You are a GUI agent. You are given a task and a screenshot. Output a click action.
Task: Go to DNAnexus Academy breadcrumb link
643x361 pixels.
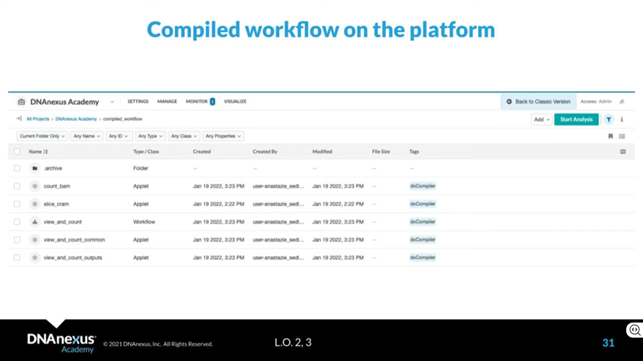[76, 119]
